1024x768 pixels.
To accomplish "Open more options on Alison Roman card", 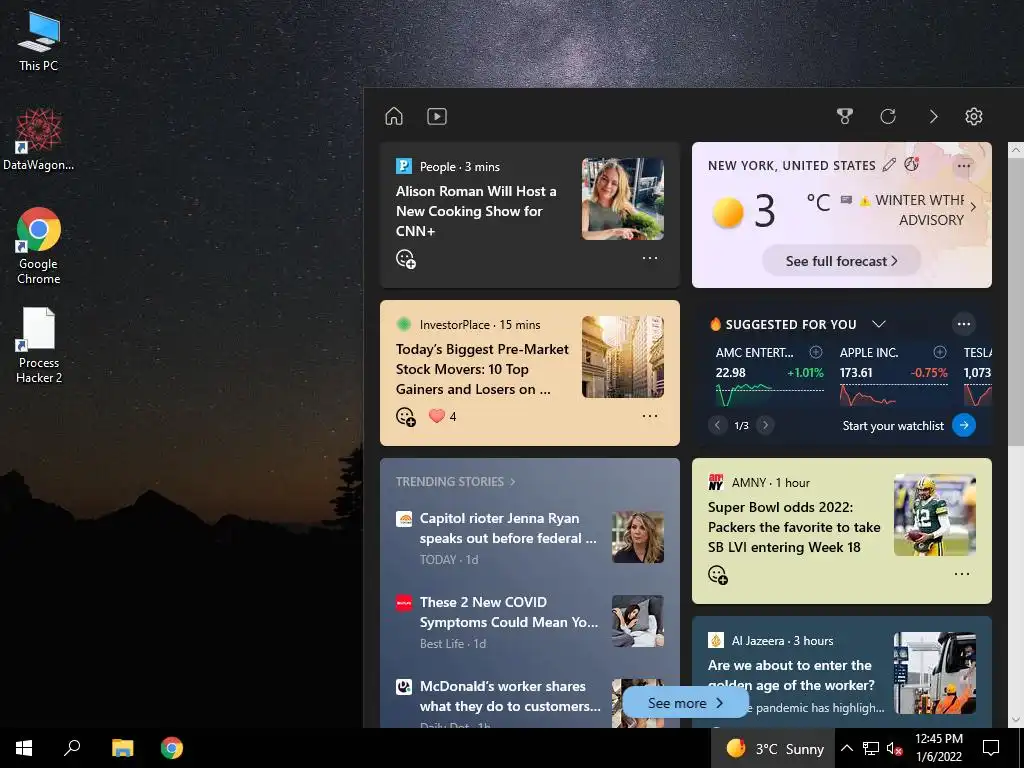I will pos(650,258).
